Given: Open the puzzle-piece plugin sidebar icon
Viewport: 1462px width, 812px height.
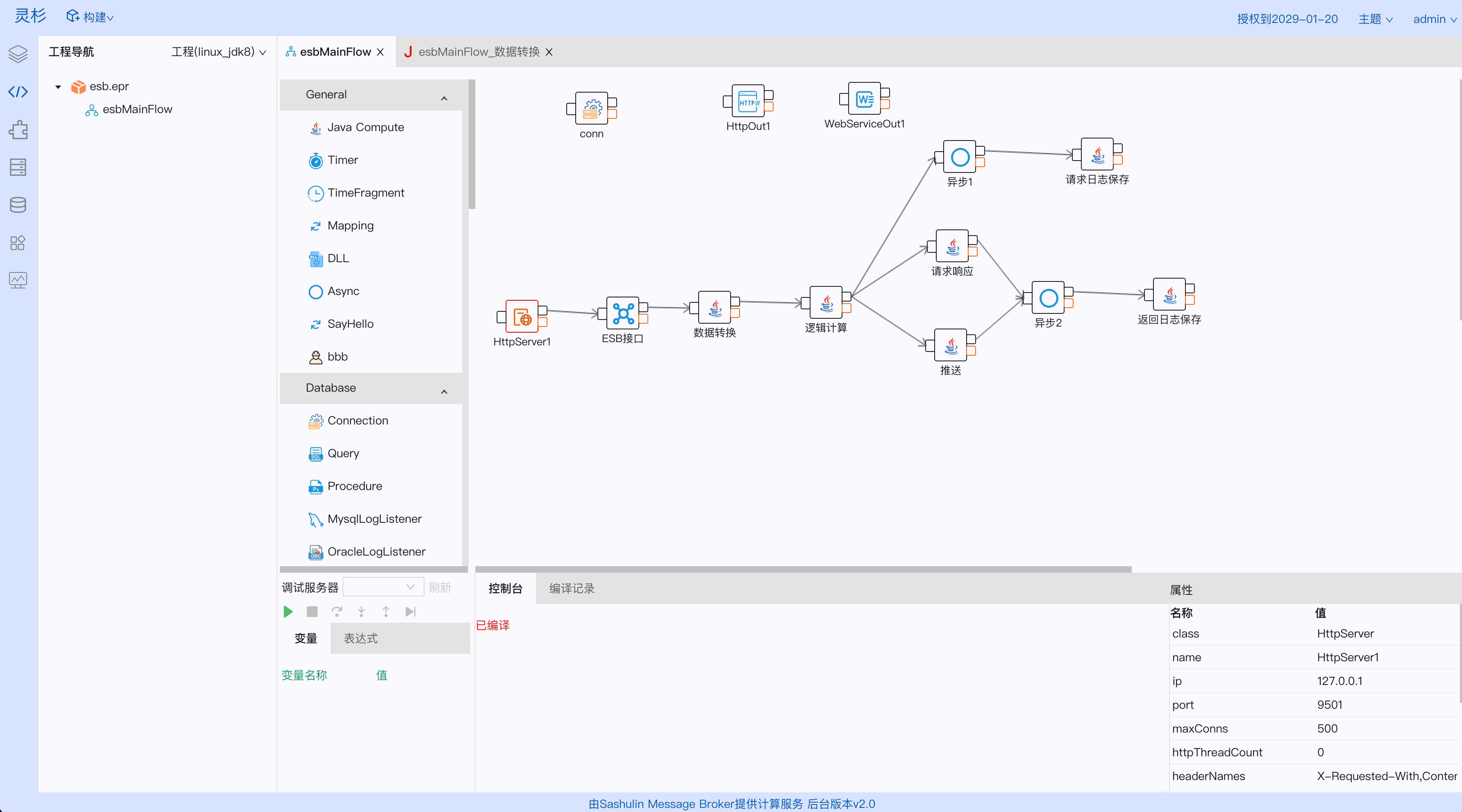Looking at the screenshot, I should 18,129.
